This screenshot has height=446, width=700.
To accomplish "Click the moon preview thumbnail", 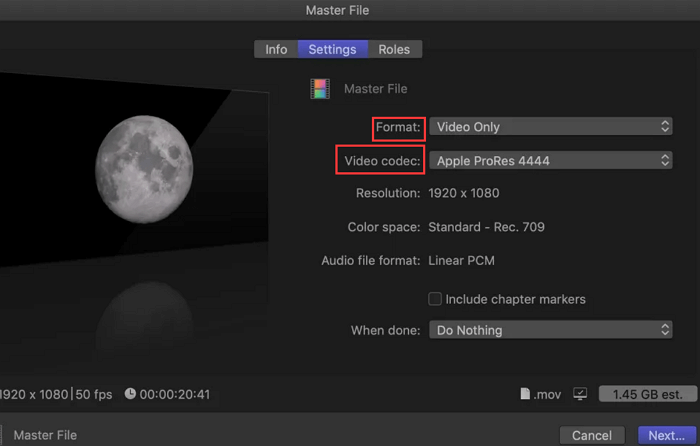I will coord(143,163).
